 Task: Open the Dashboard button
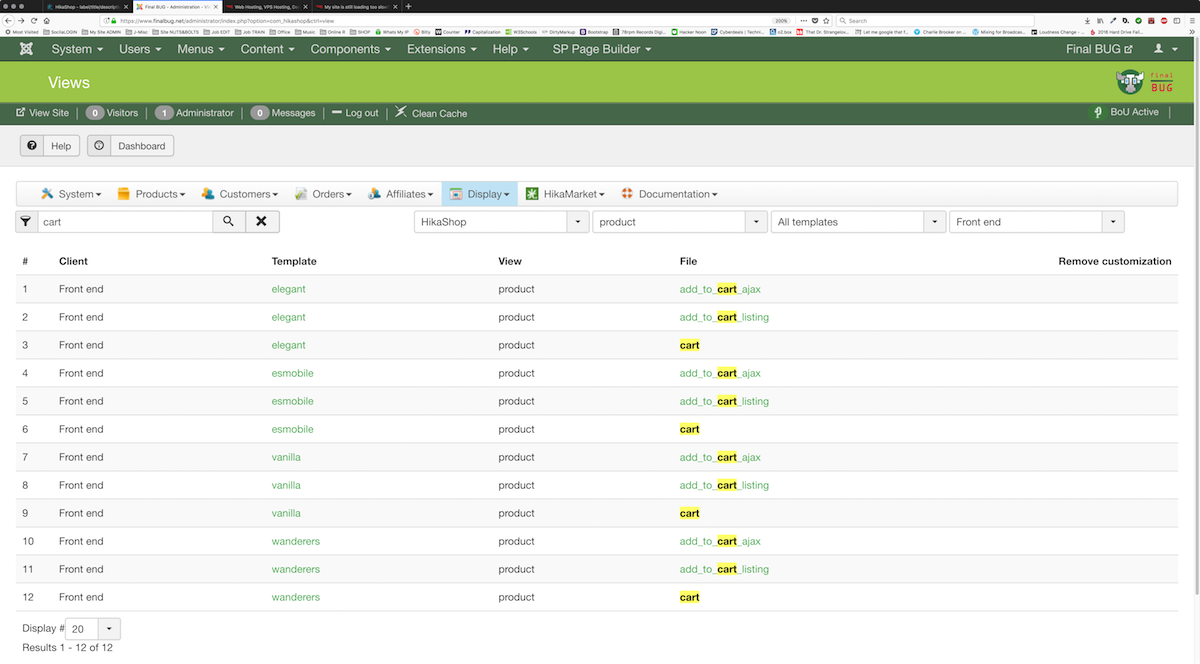[x=131, y=146]
